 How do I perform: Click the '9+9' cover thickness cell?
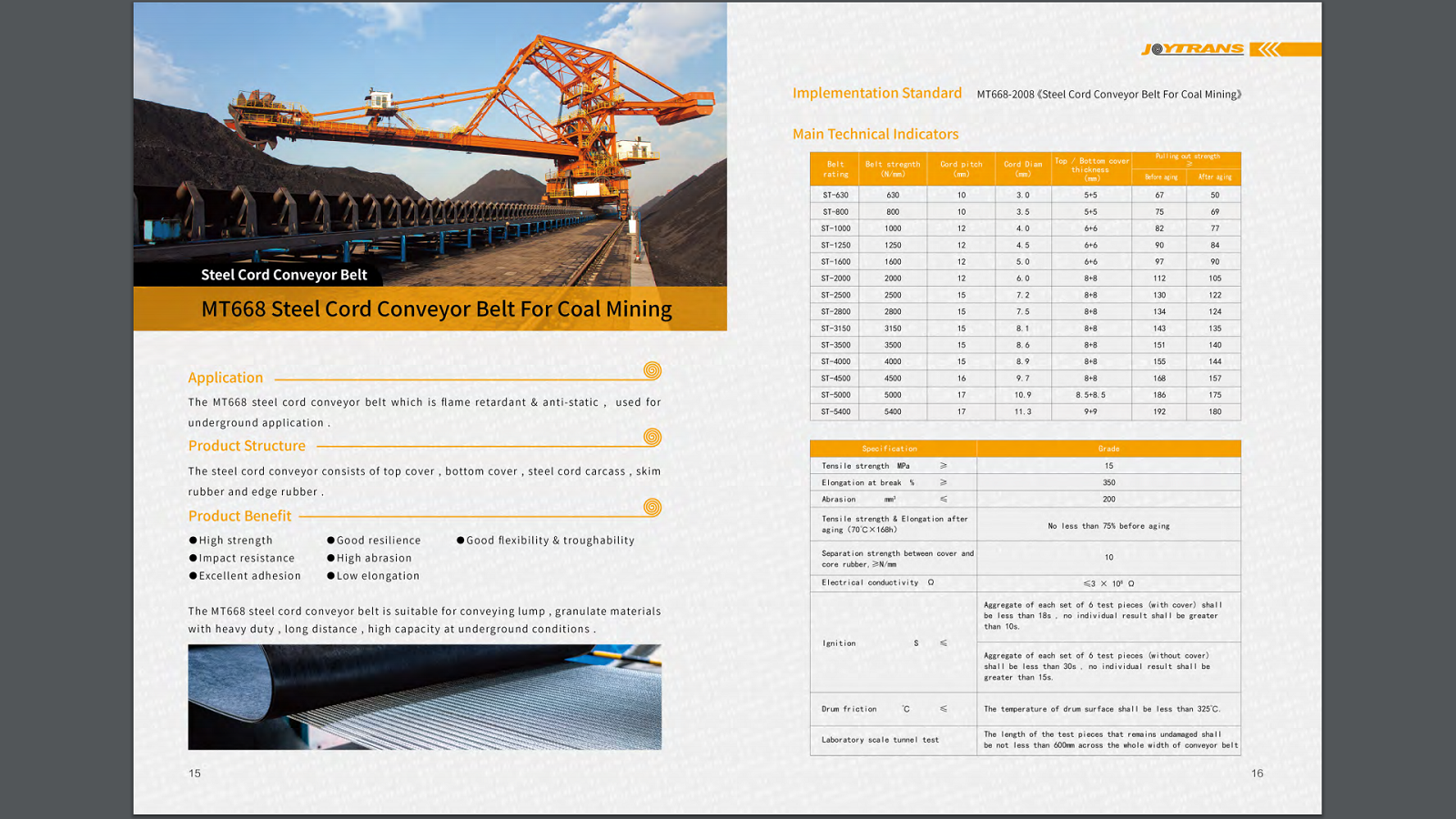1090,412
